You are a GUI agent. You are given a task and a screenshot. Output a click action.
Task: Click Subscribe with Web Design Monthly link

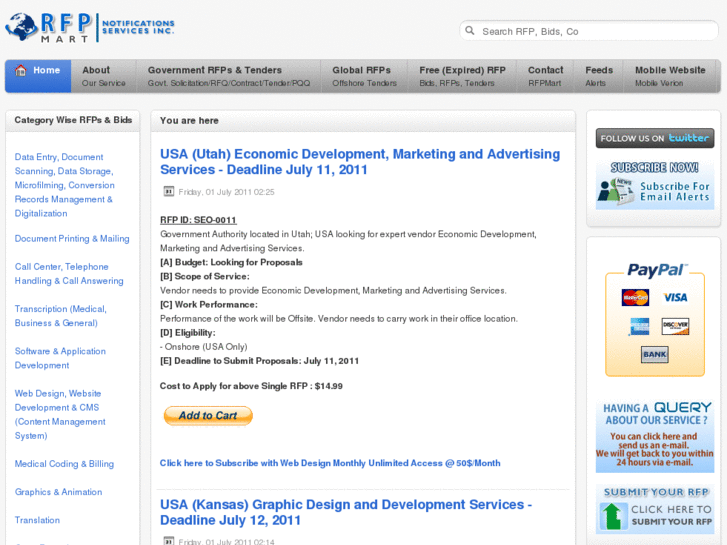click(330, 463)
